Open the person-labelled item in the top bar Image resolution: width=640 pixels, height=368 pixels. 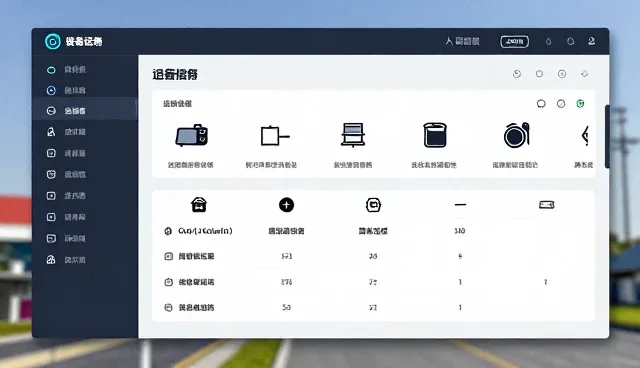coord(462,41)
